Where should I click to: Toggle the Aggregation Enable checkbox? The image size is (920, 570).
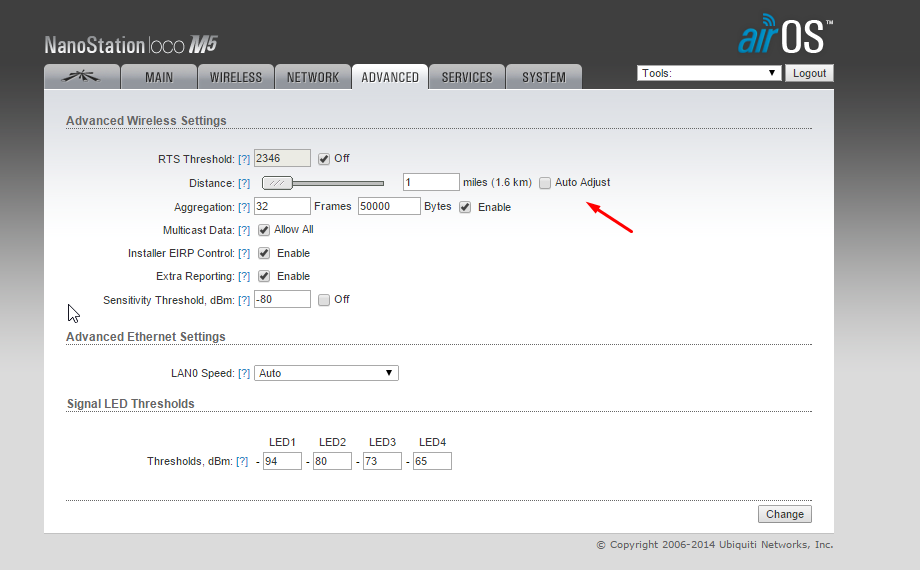[465, 207]
